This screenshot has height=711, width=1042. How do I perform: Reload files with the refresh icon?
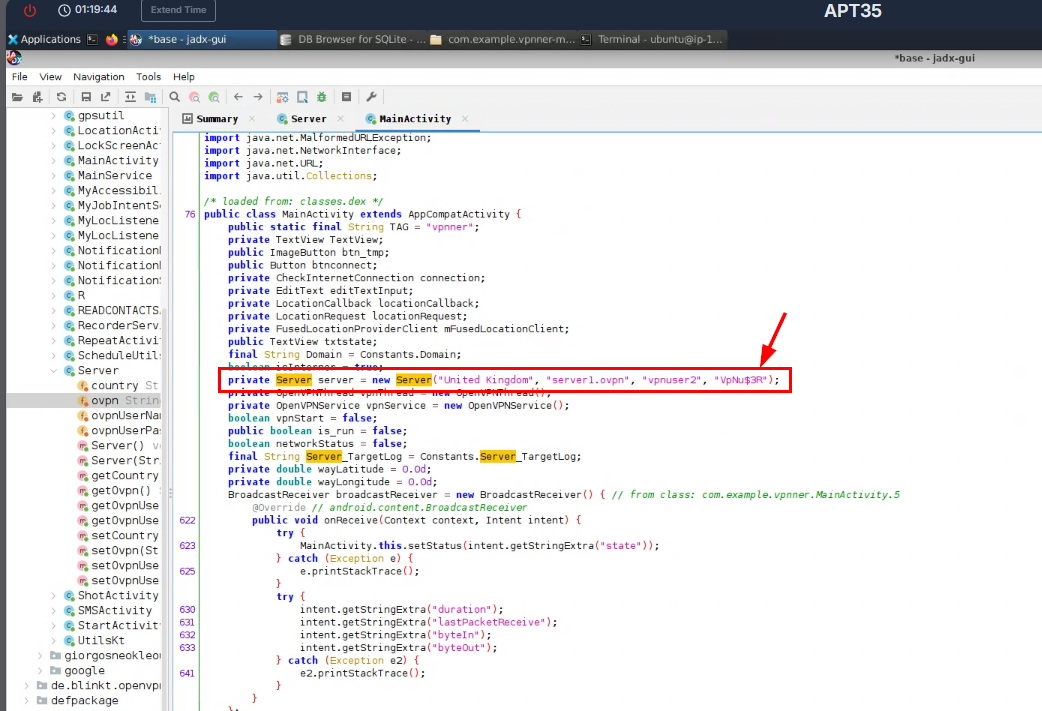(x=62, y=97)
